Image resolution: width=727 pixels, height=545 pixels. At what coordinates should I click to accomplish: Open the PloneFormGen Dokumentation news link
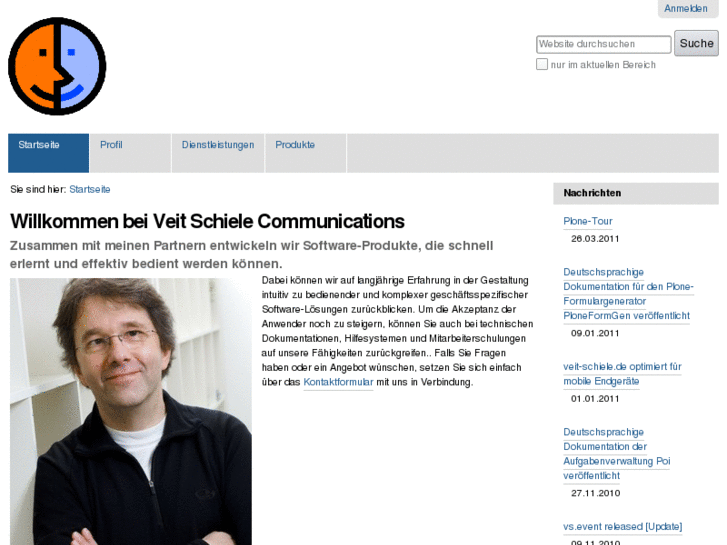pos(628,294)
